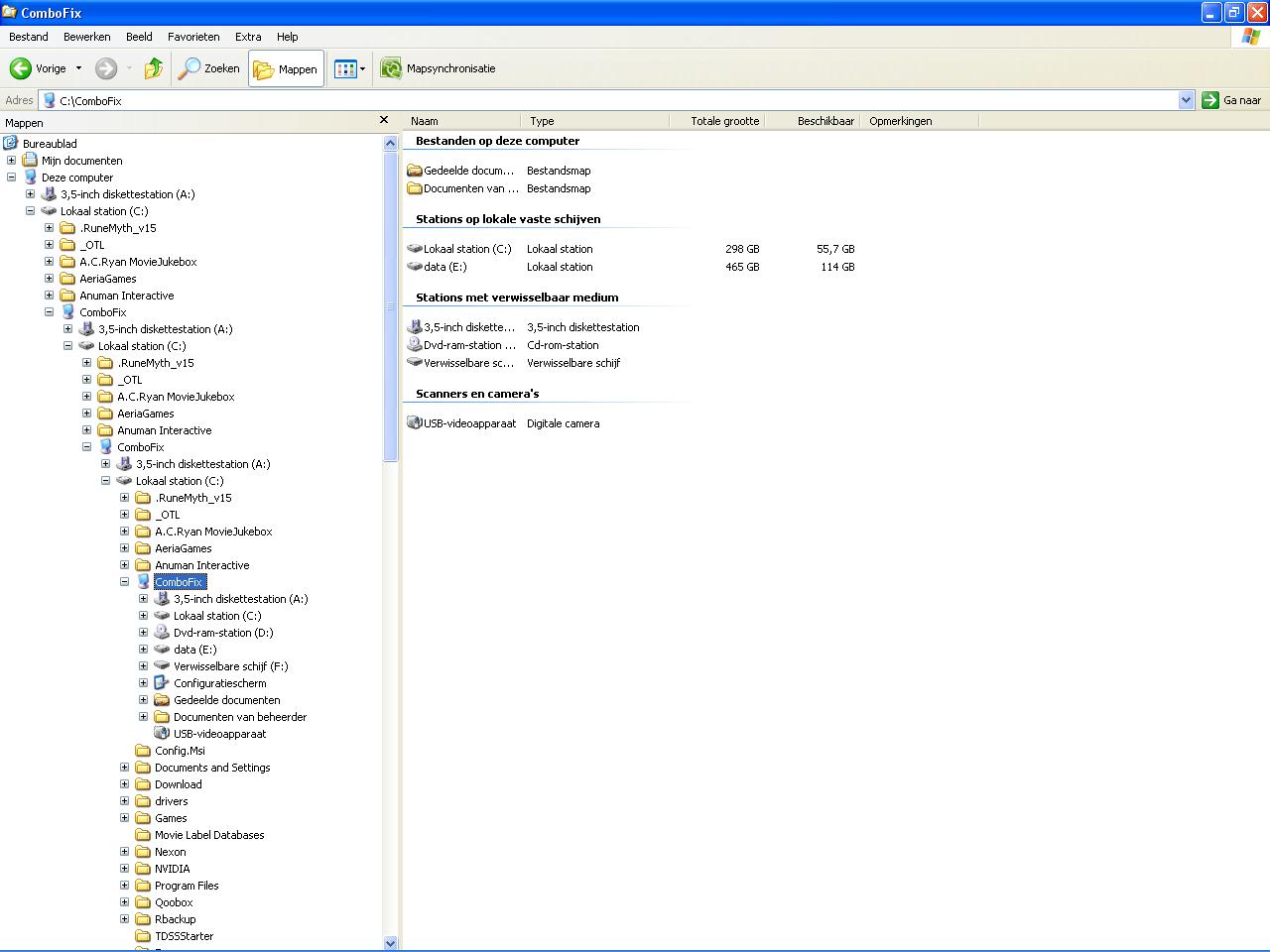This screenshot has height=952, width=1270.
Task: Collapse the highlighted ComboFix tree node
Action: pyautogui.click(x=124, y=582)
